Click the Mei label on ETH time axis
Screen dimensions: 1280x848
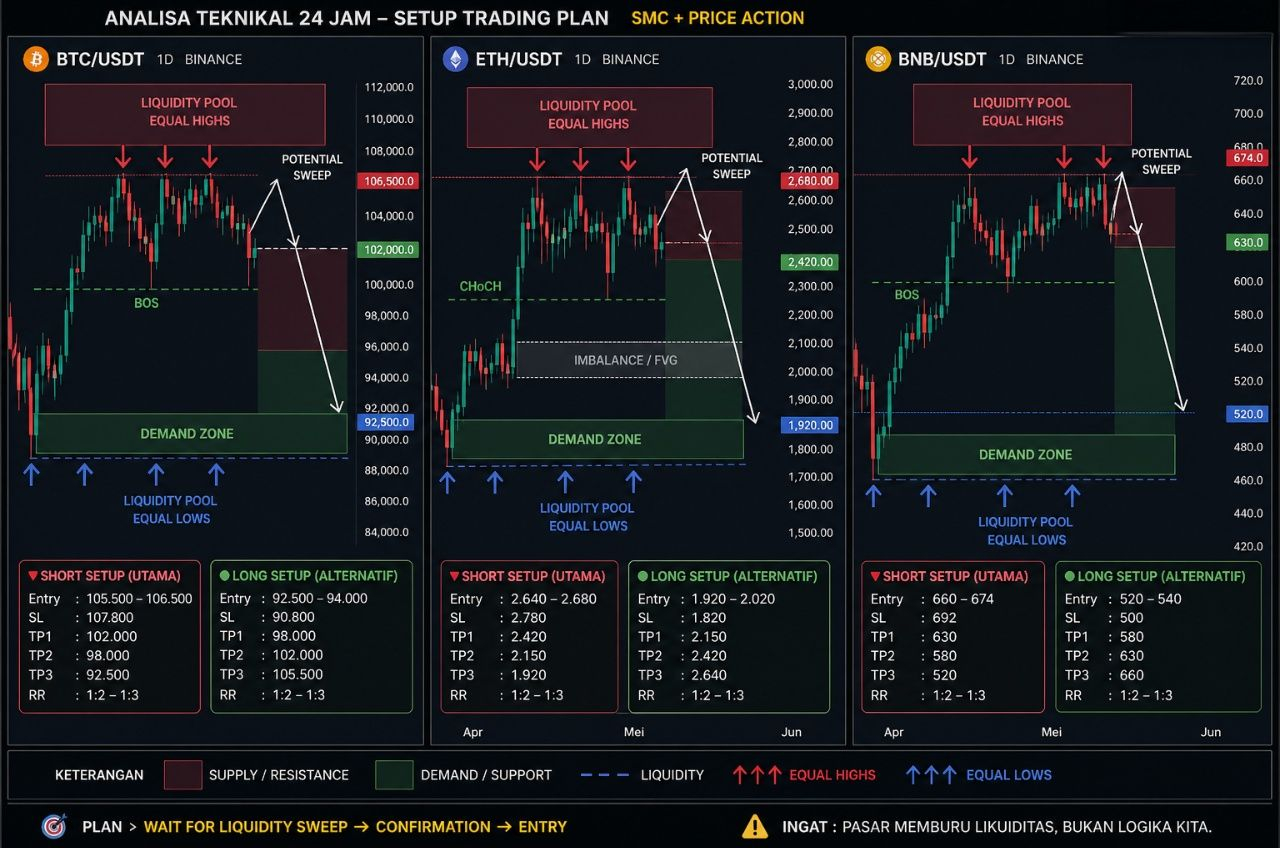coord(634,732)
